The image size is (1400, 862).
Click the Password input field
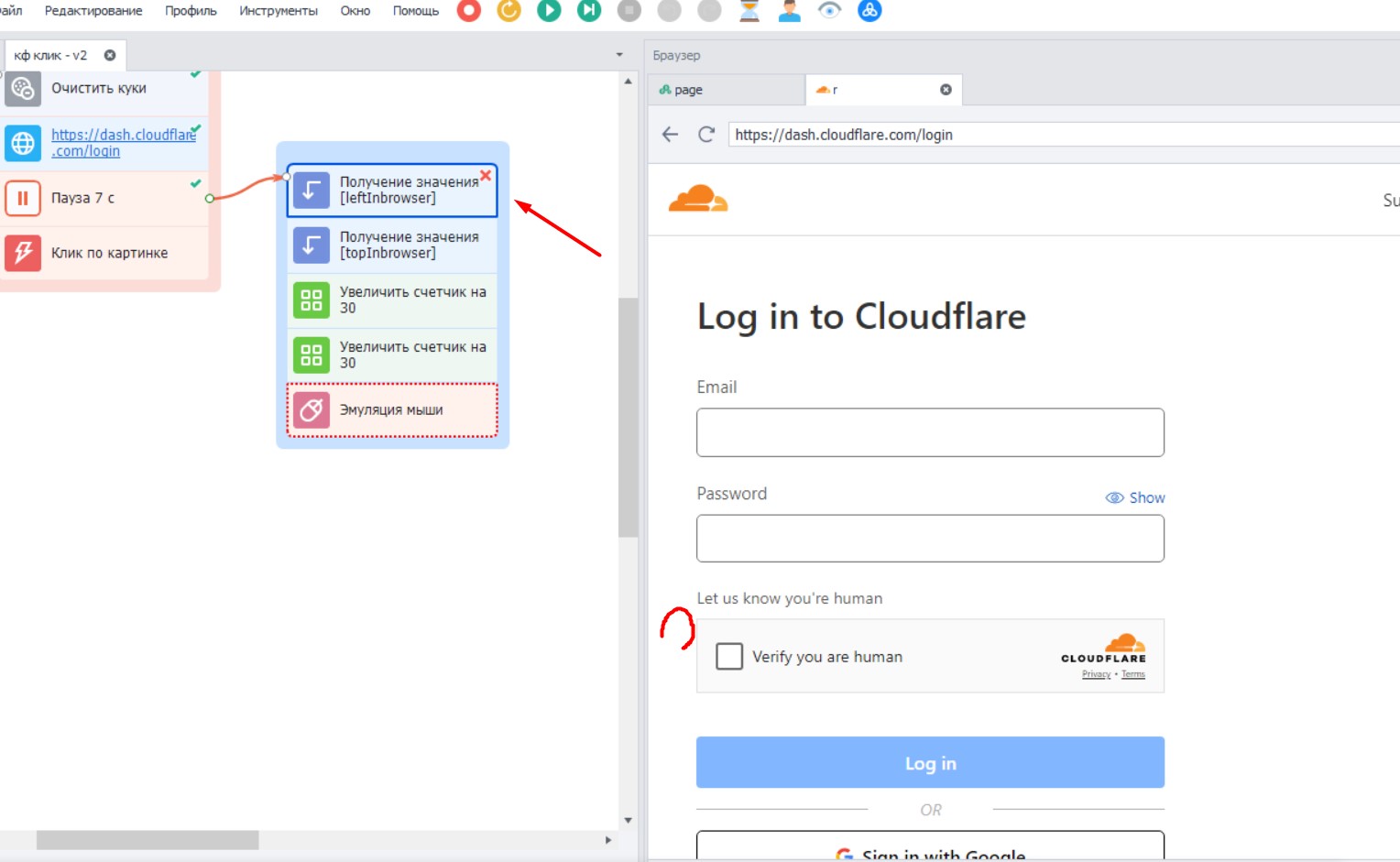pos(930,539)
